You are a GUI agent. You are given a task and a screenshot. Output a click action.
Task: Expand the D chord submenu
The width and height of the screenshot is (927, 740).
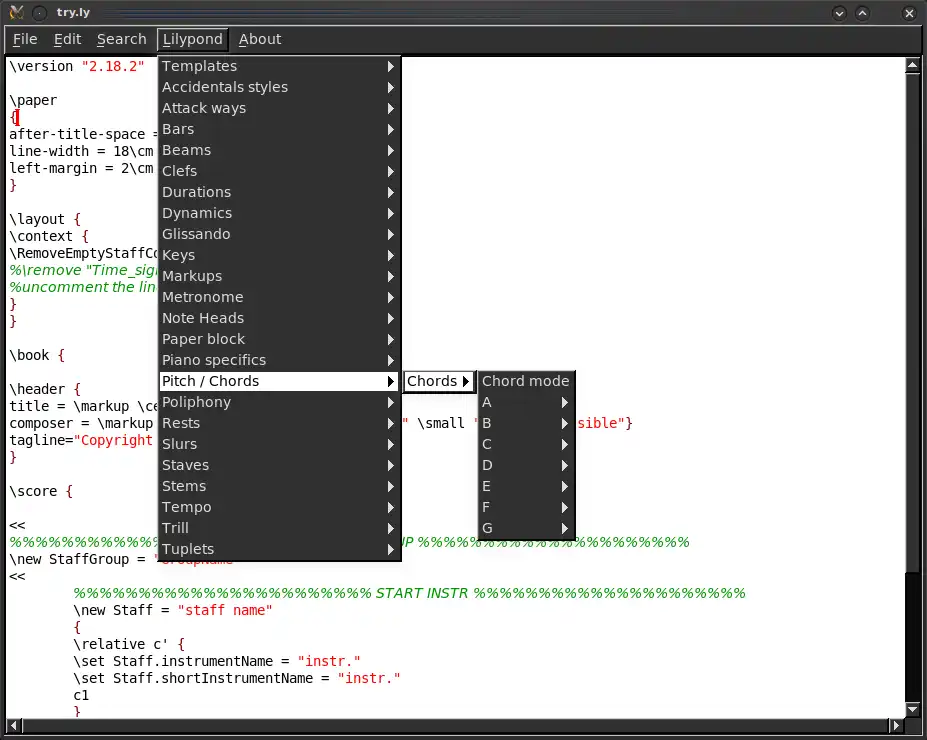(x=526, y=465)
